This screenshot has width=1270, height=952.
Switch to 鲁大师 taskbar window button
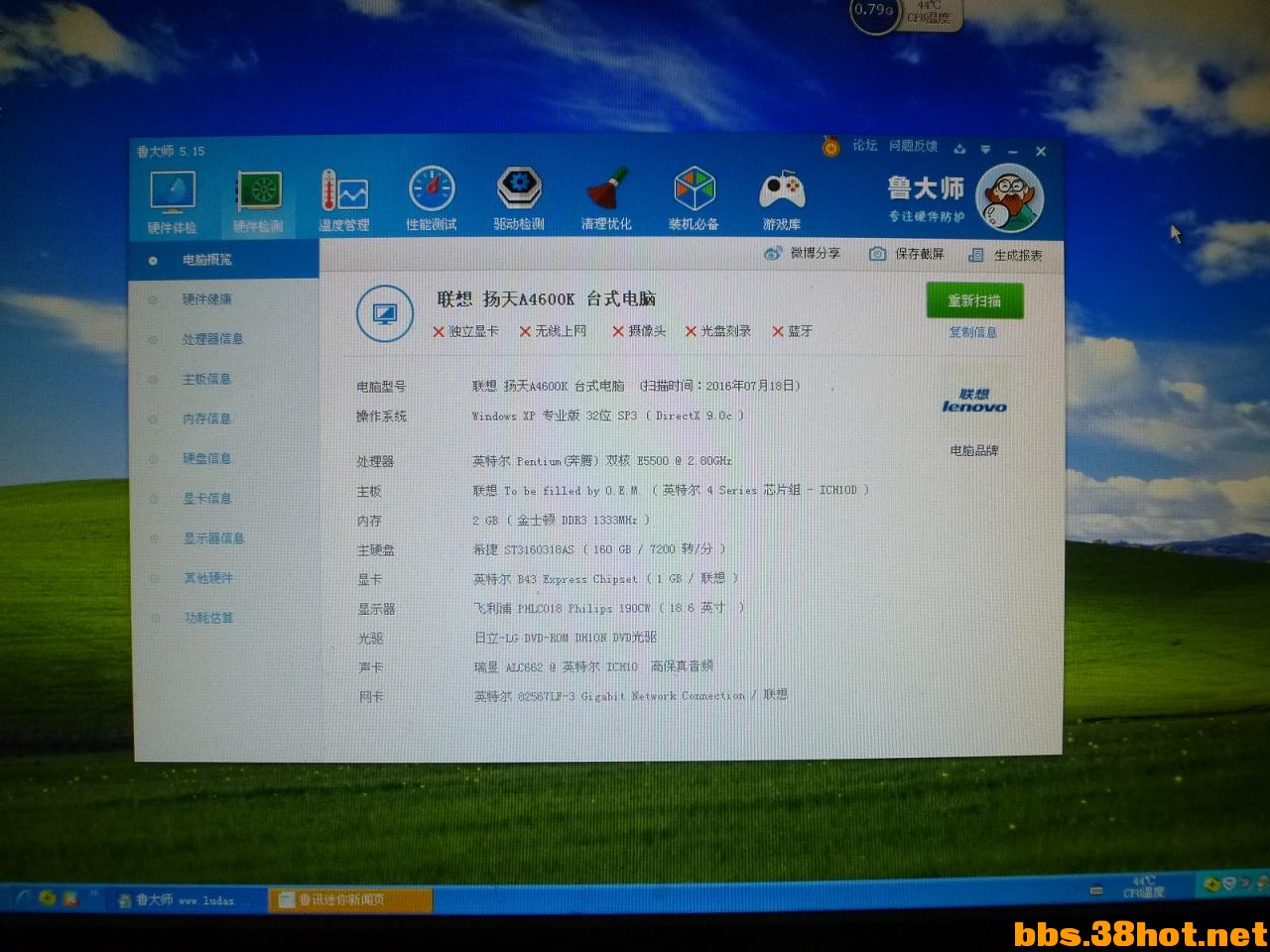(188, 899)
